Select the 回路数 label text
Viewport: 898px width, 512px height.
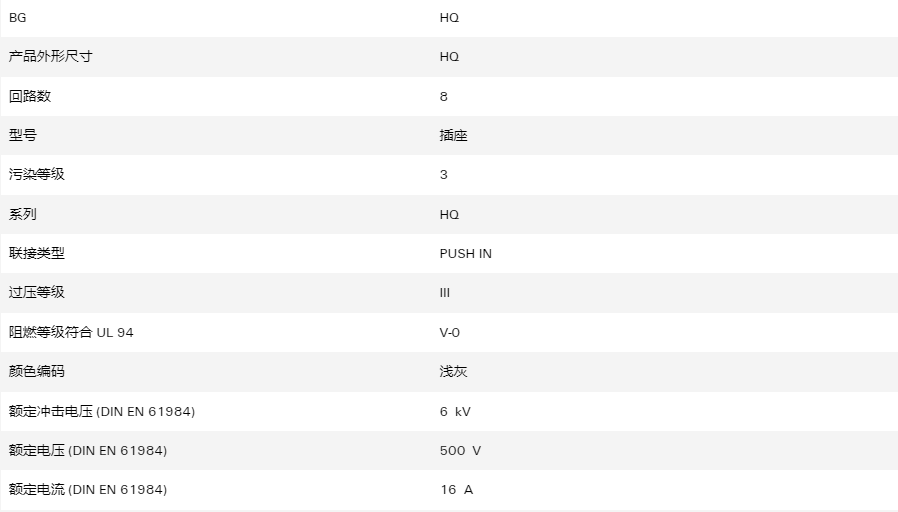click(30, 96)
